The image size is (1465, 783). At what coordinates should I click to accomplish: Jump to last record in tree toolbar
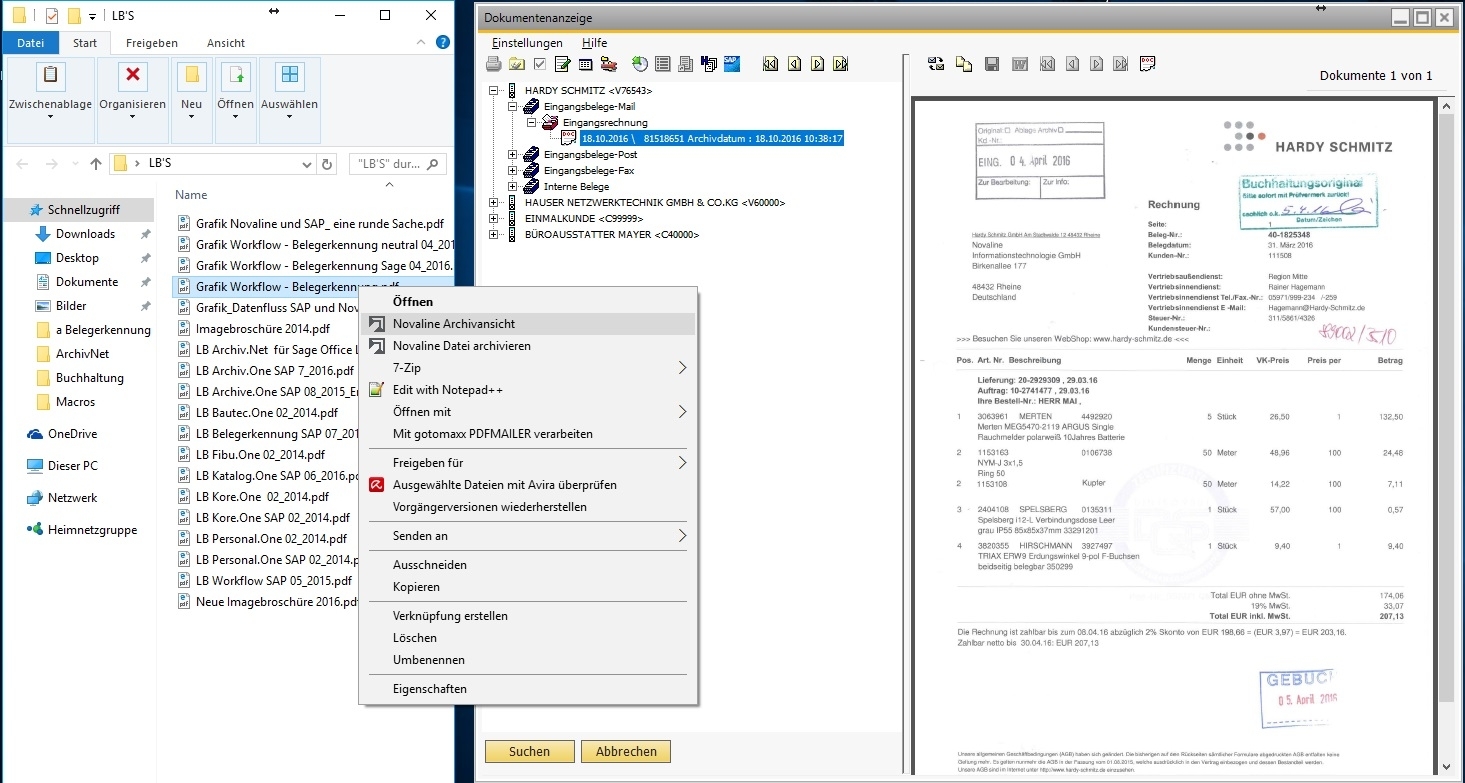click(x=841, y=65)
